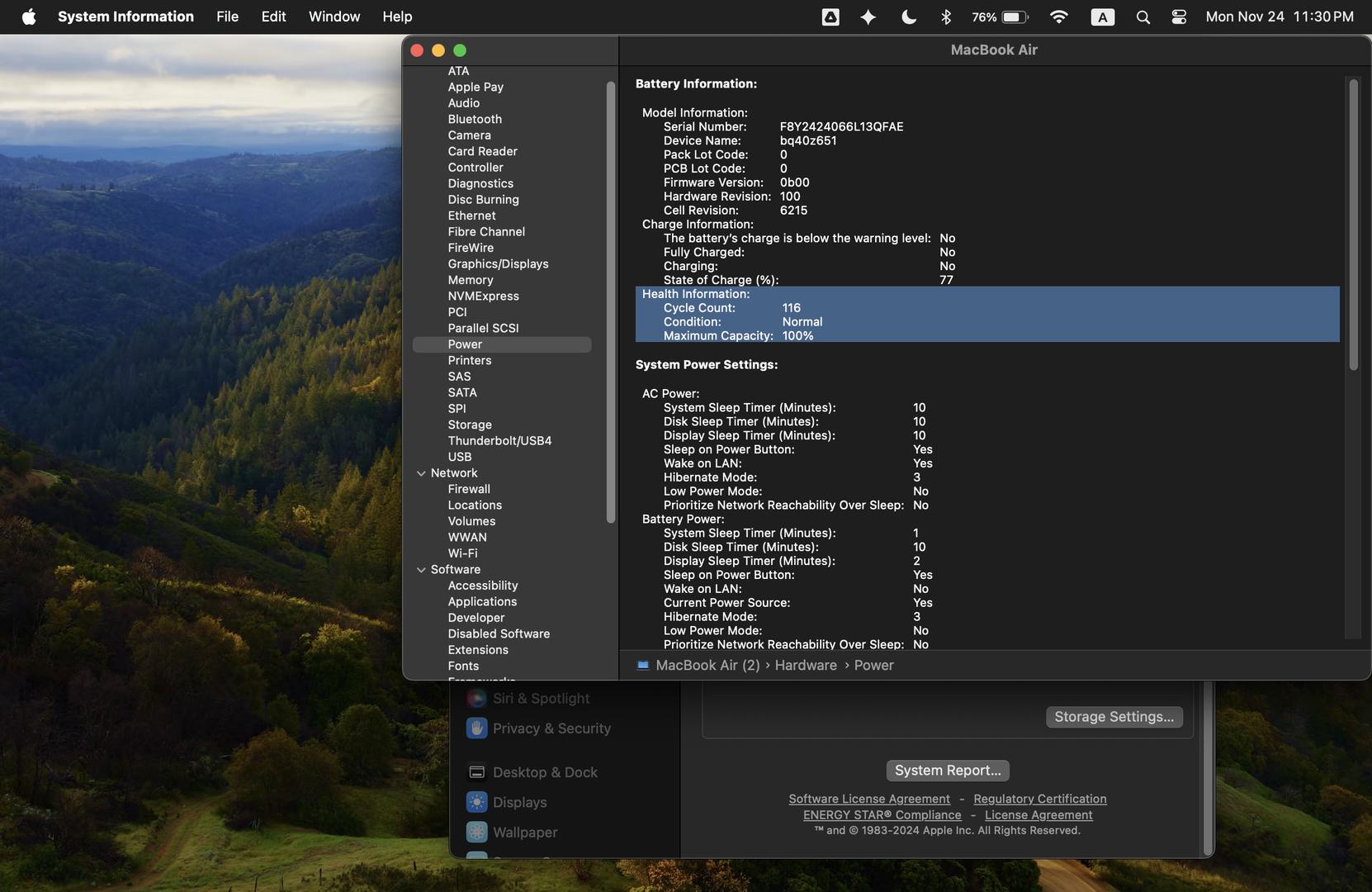Image resolution: width=1372 pixels, height=892 pixels.
Task: Open the Window menu
Action: click(334, 17)
